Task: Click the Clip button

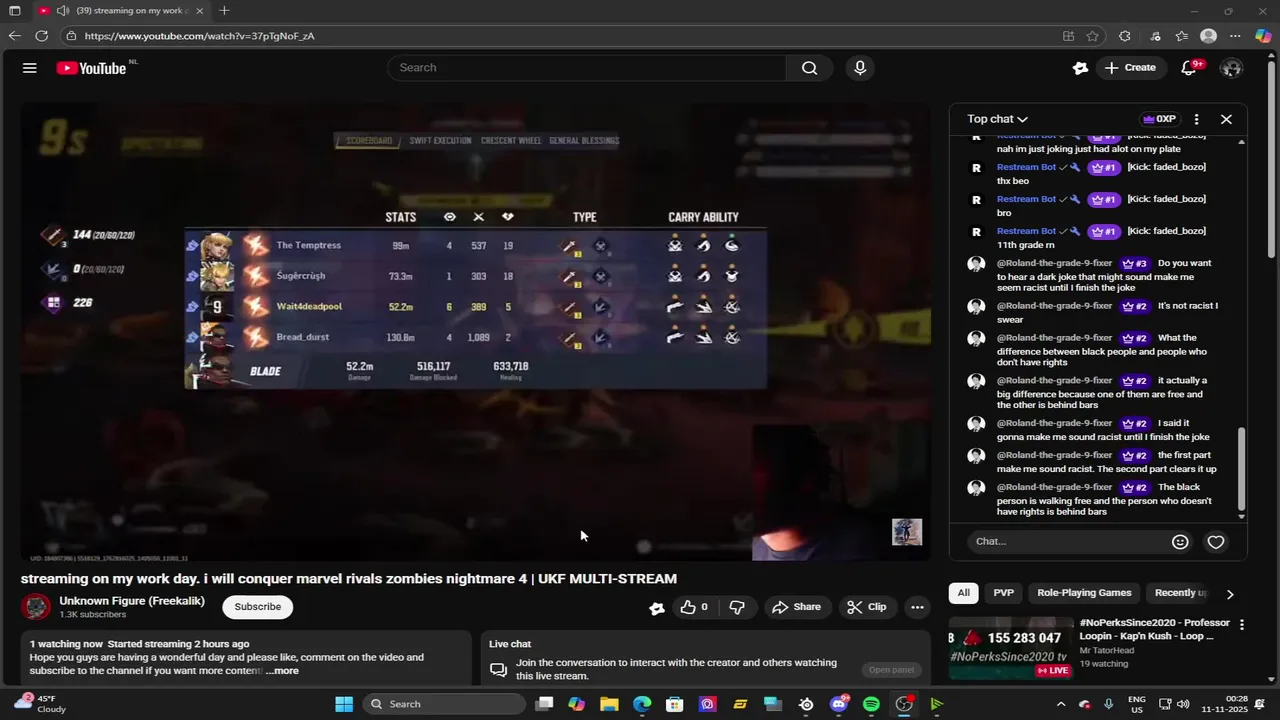Action: click(866, 607)
